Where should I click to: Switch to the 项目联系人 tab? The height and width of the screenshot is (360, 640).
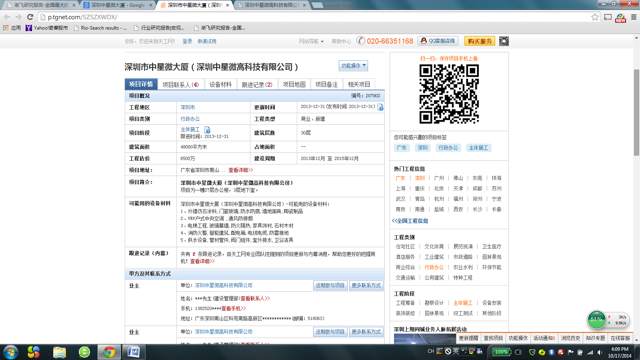pyautogui.click(x=180, y=84)
